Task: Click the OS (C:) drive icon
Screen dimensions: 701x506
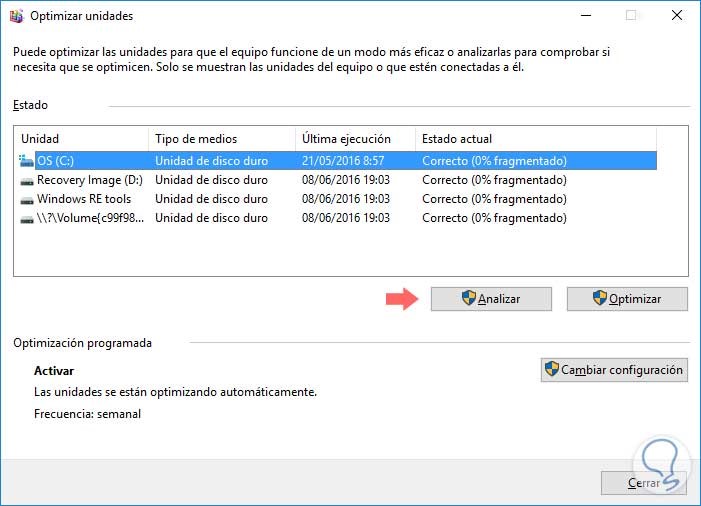Action: point(26,161)
